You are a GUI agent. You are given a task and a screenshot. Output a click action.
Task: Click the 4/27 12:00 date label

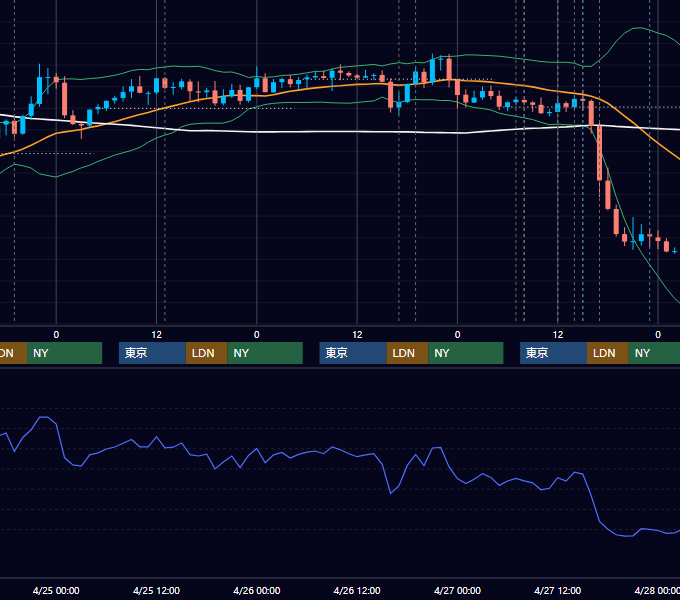558,590
